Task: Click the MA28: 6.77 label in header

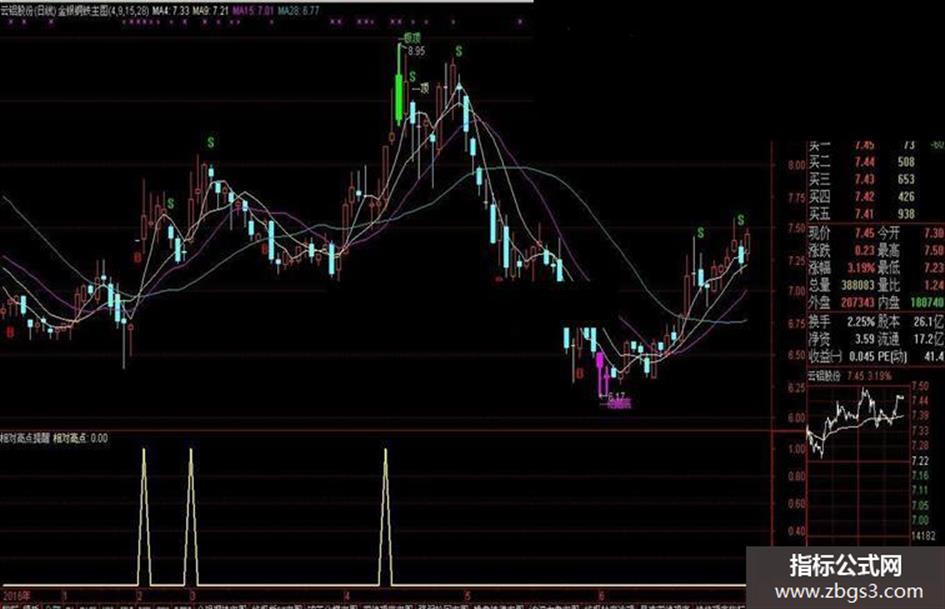Action: click(298, 11)
